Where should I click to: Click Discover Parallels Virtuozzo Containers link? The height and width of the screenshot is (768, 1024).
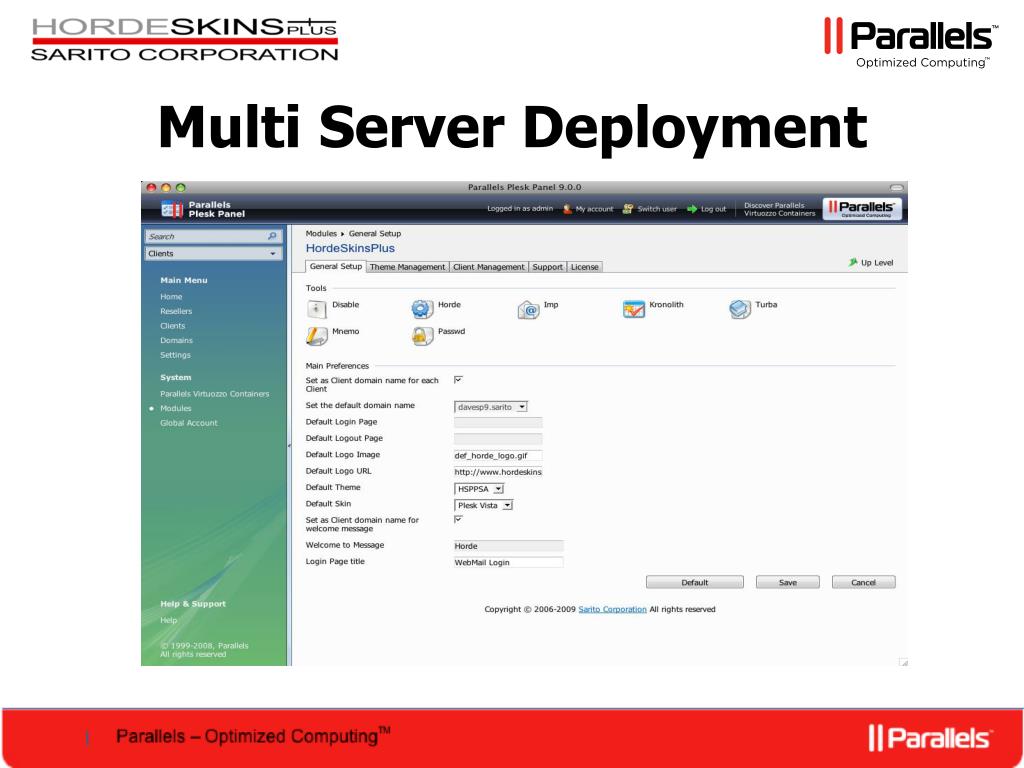coord(780,209)
